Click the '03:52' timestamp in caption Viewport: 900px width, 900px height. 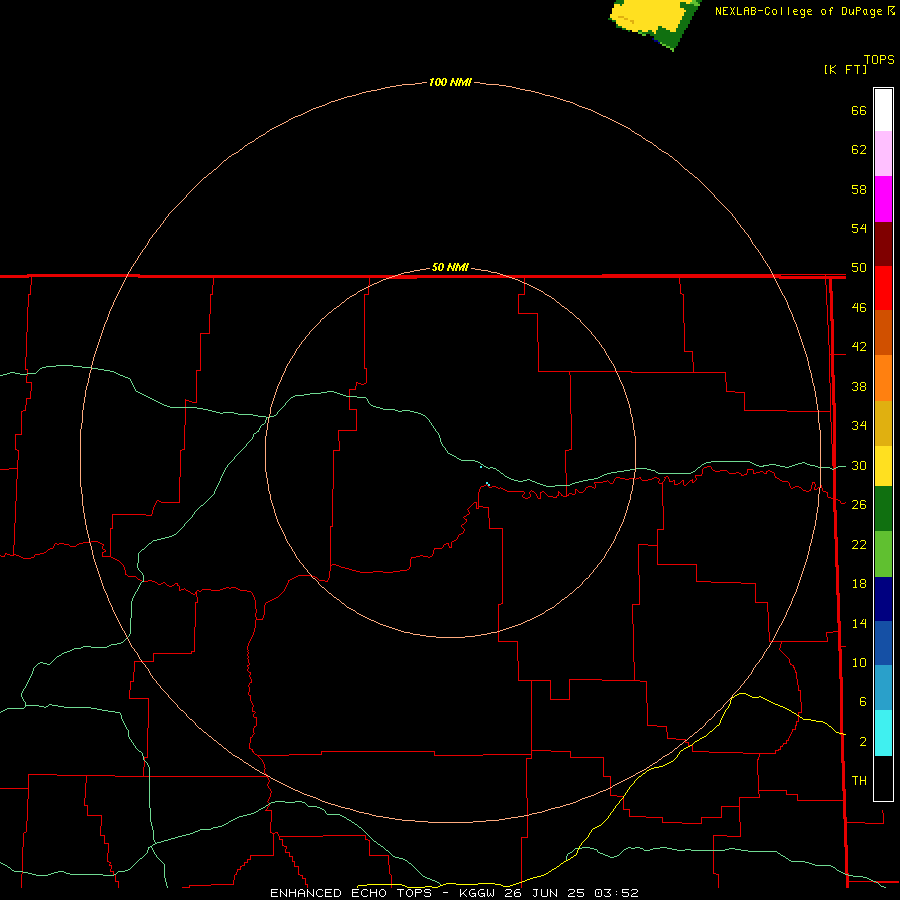(x=616, y=893)
